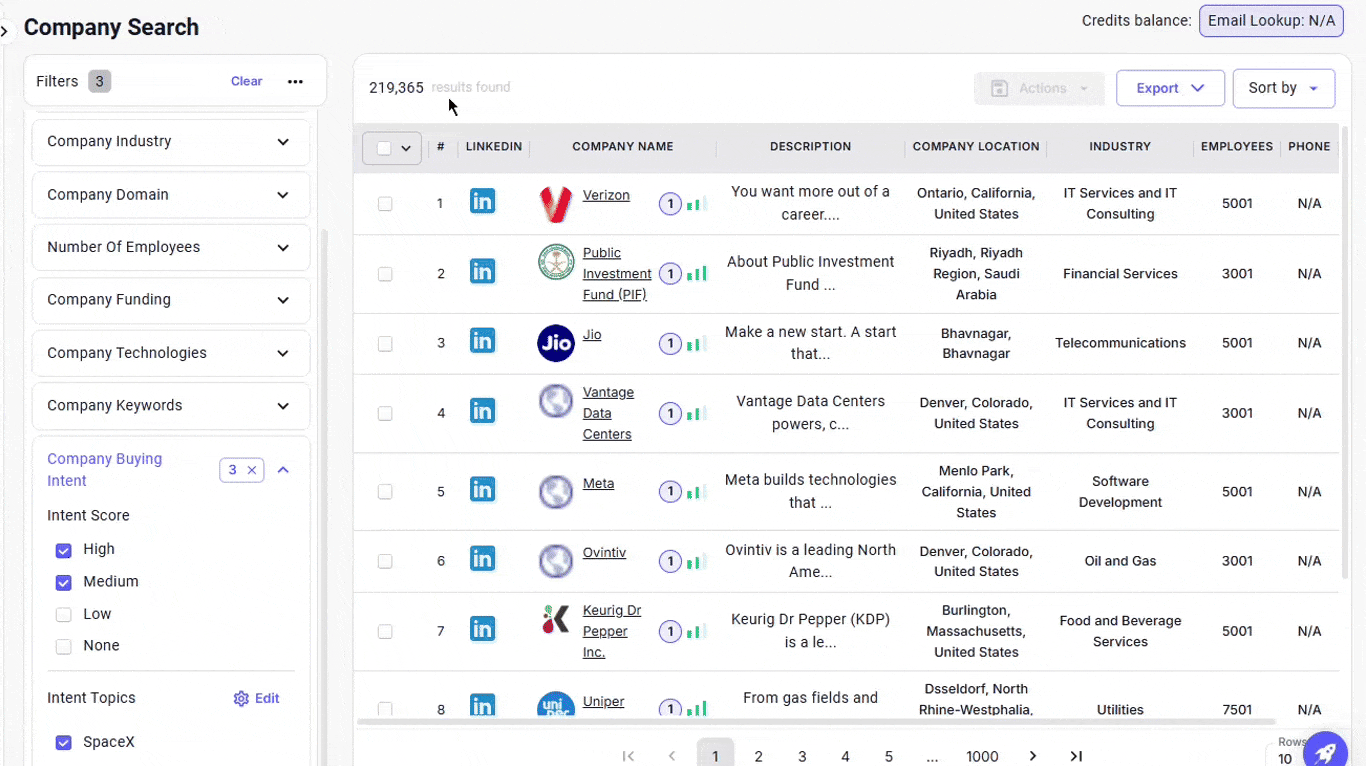
Task: Open Verizon's LinkedIn icon link
Action: point(482,202)
